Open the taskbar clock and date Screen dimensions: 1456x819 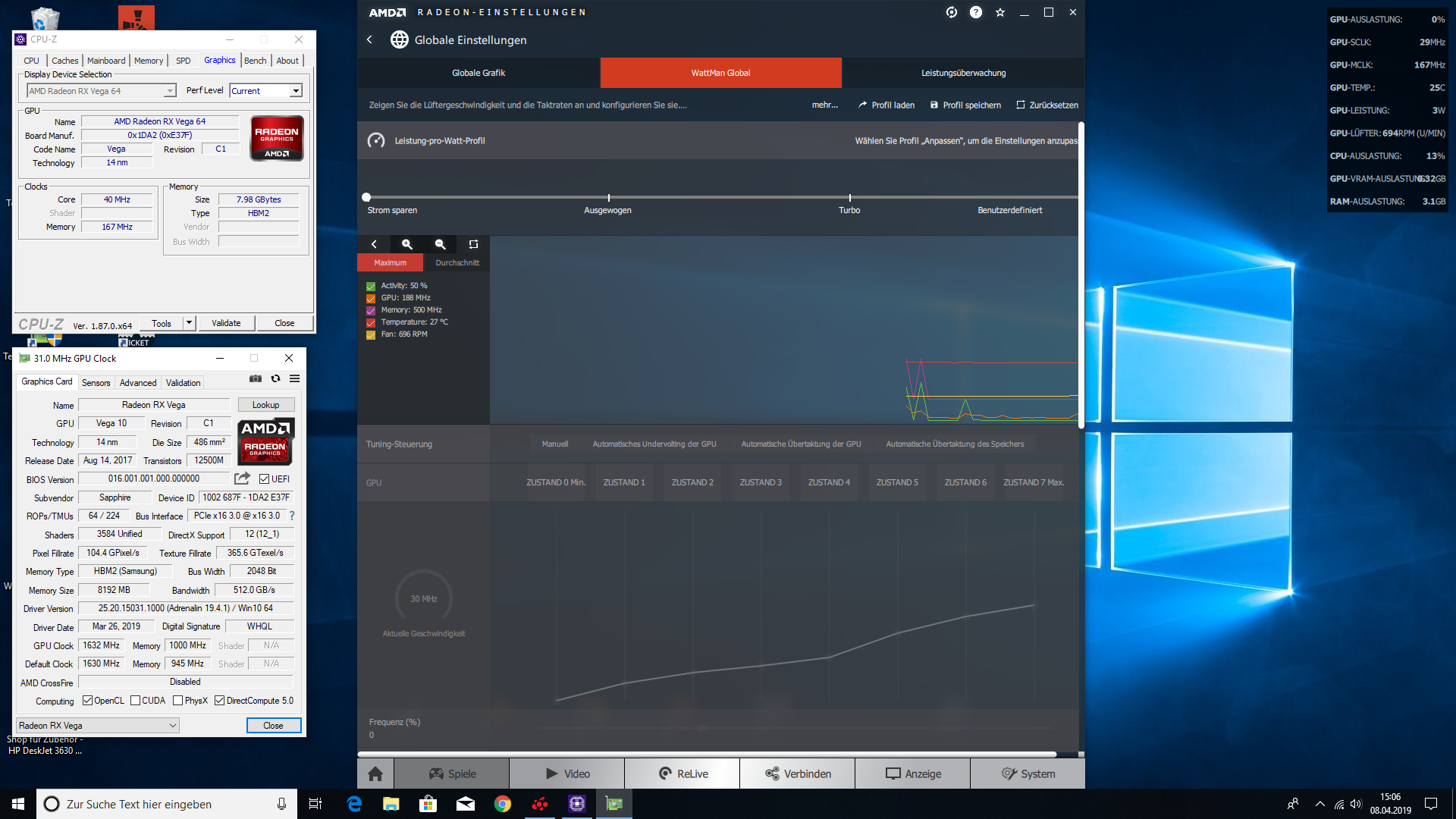1390,804
